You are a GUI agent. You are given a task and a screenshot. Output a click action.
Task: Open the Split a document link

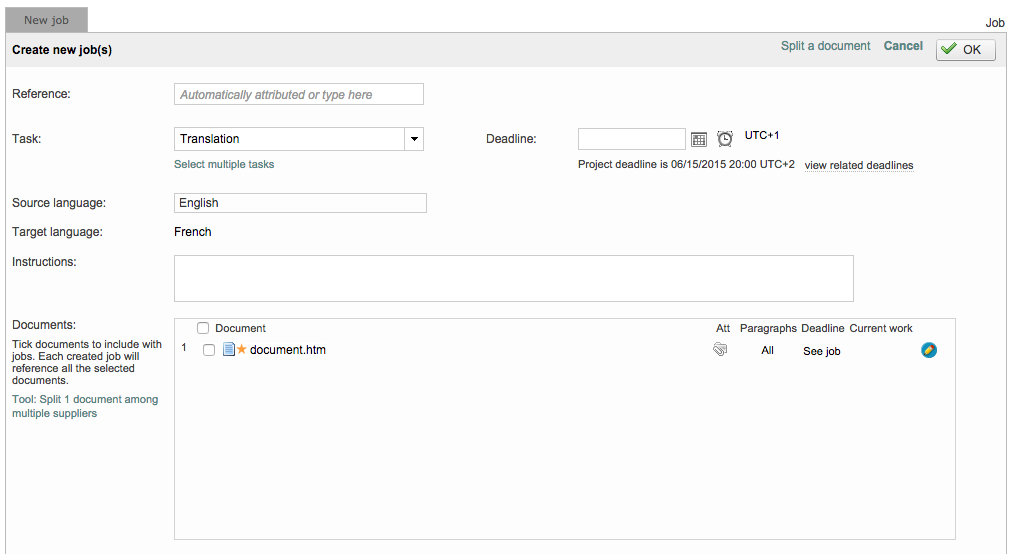825,46
